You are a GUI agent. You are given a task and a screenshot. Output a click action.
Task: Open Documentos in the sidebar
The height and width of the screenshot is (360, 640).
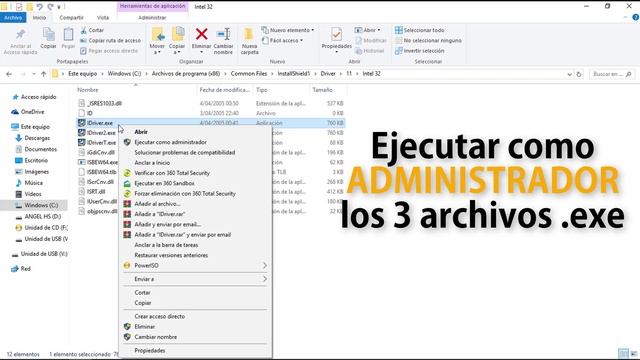click(x=40, y=149)
